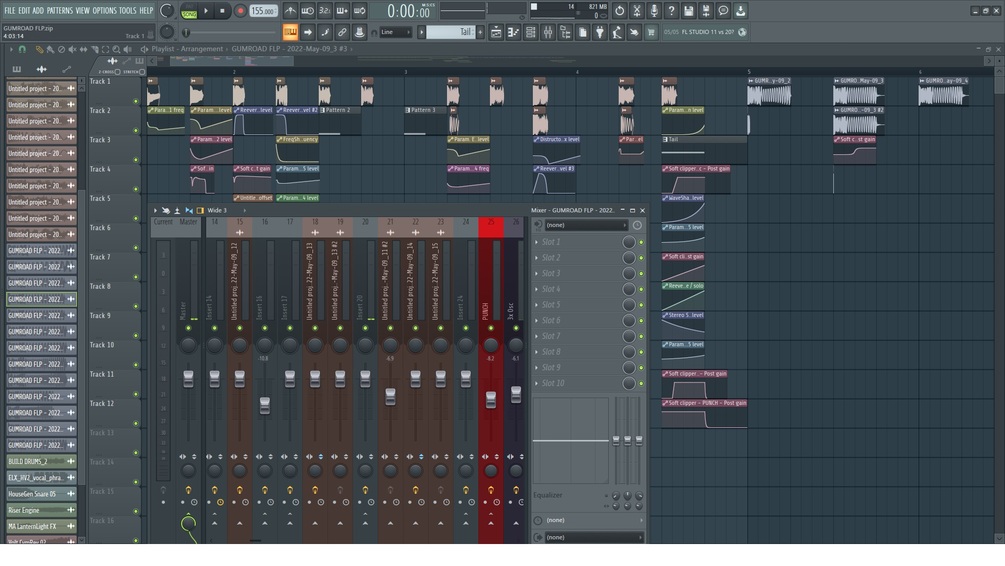
Task: Click the Master track volume fader
Action: tap(188, 378)
